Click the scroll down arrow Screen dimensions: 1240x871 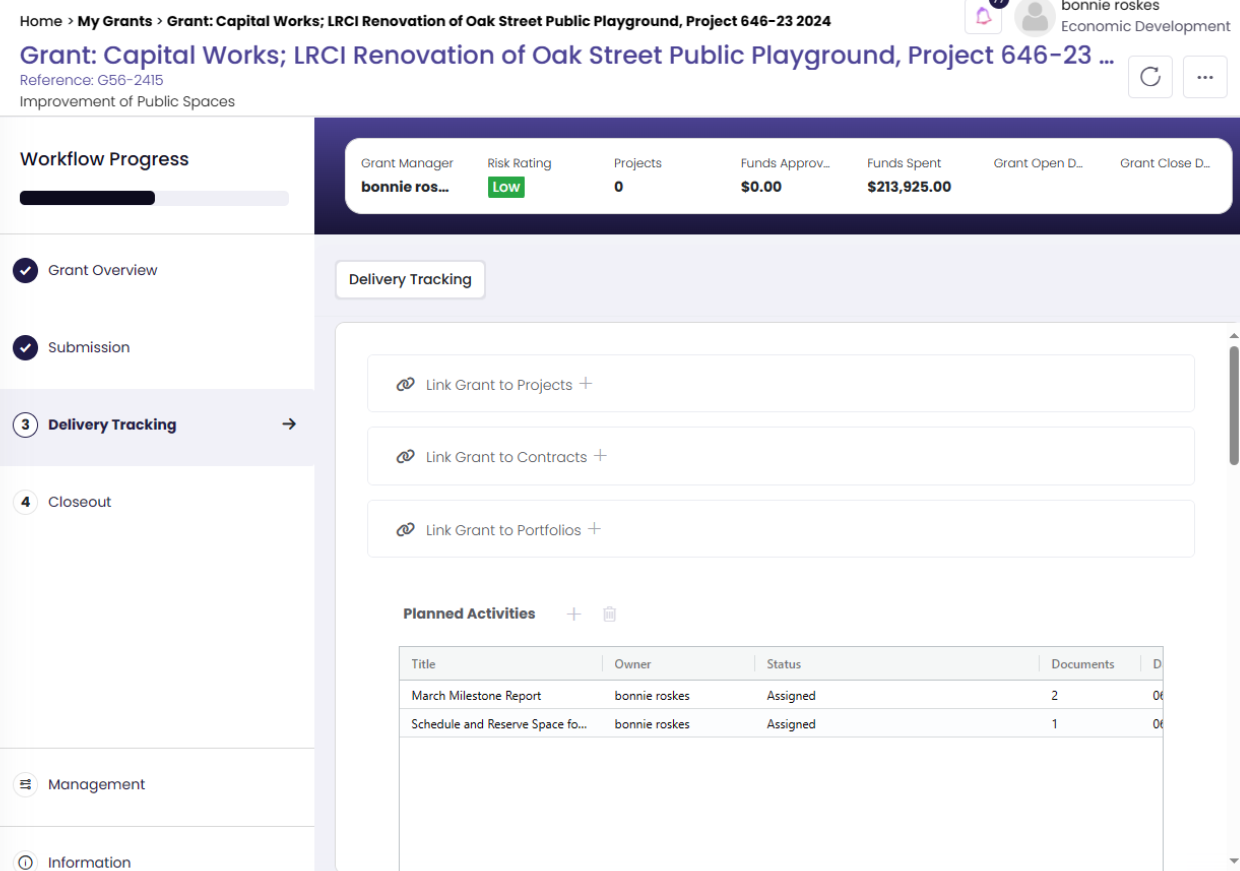tap(1234, 861)
